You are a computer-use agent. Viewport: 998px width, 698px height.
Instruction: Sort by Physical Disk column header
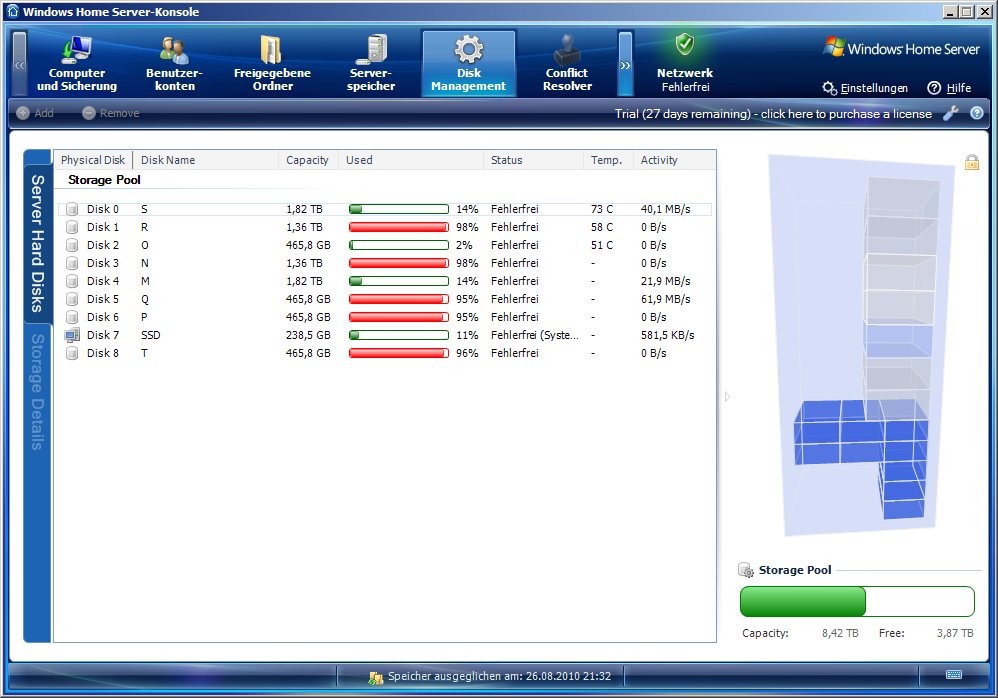pos(93,160)
